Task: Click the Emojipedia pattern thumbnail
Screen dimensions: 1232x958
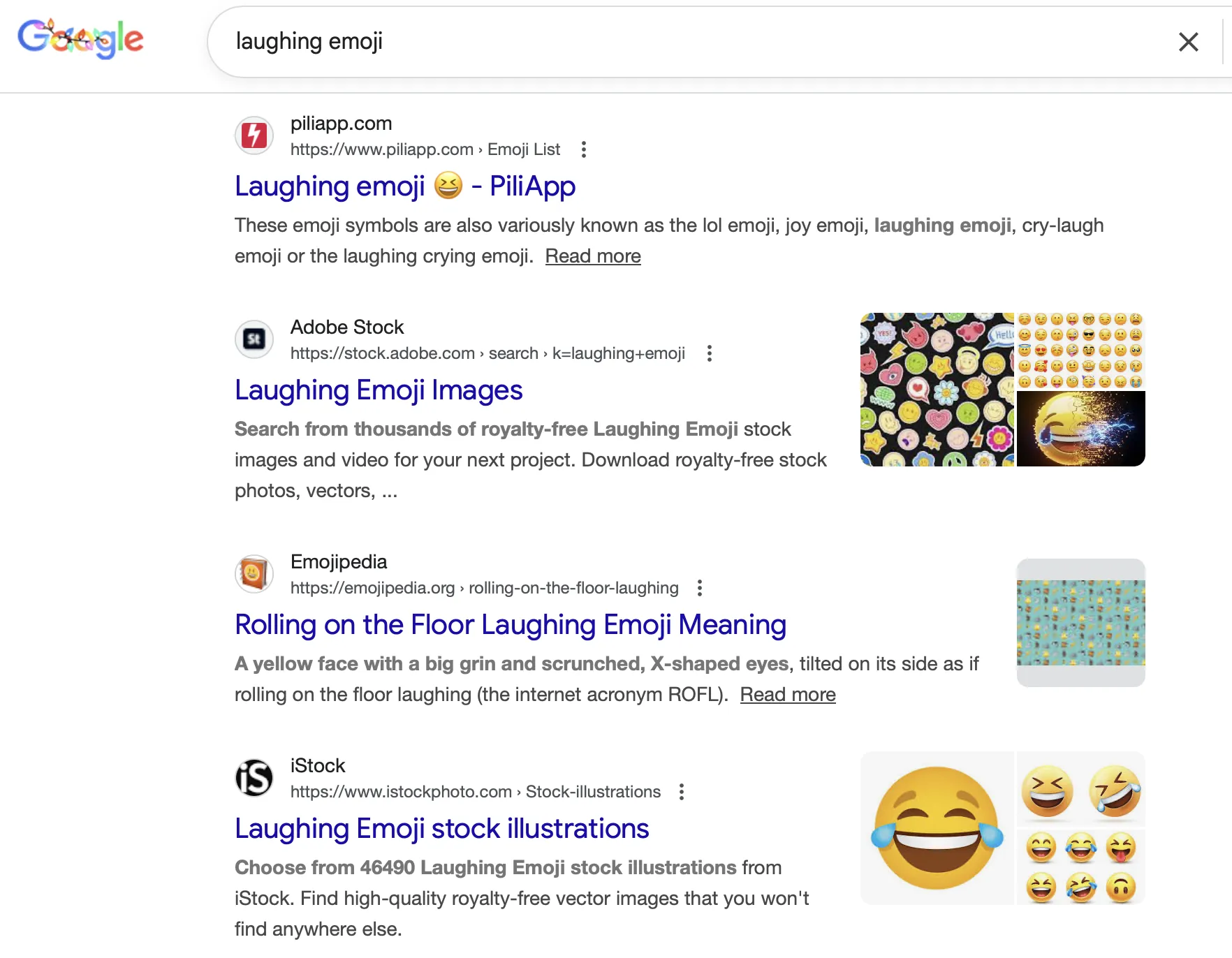Action: (x=1080, y=622)
